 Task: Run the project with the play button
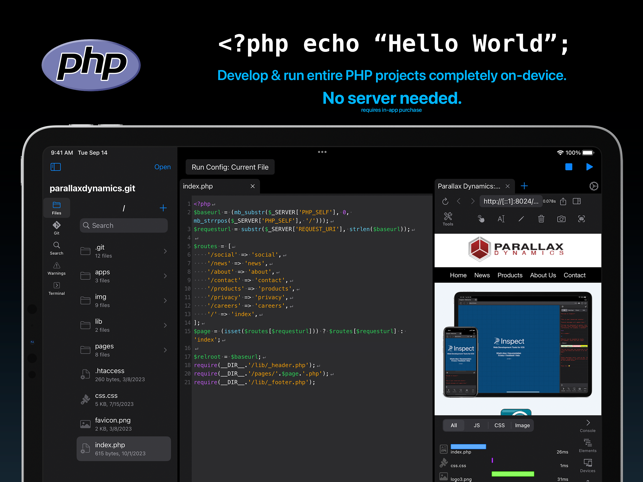[589, 167]
